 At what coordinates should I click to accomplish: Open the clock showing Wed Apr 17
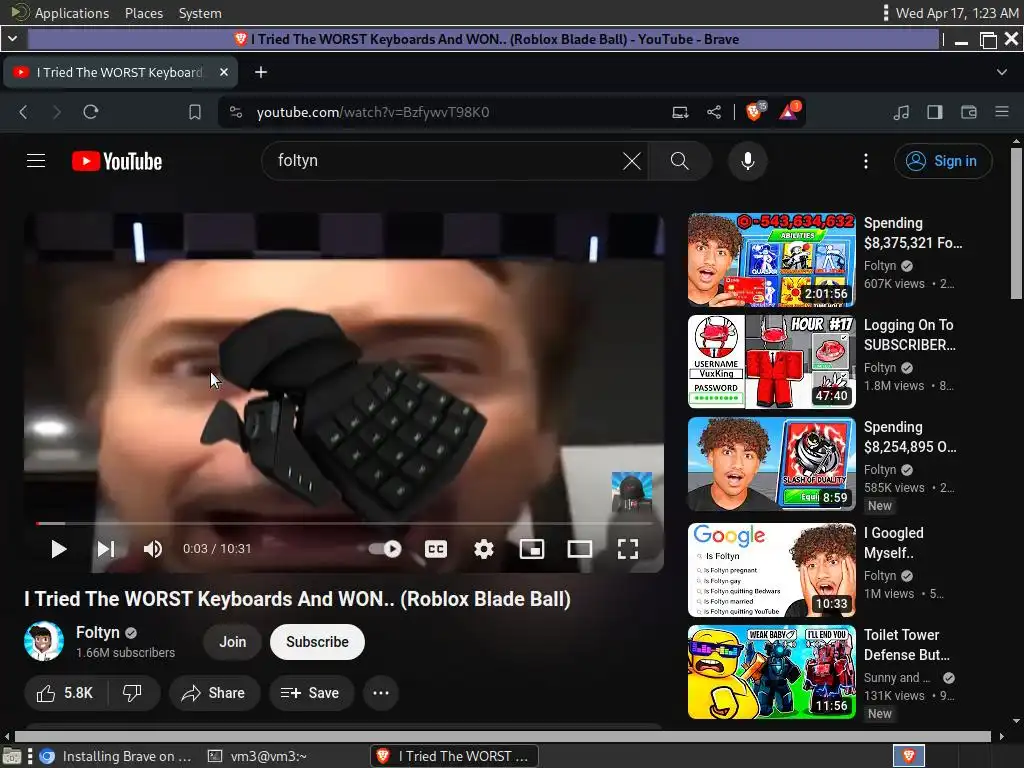point(957,13)
